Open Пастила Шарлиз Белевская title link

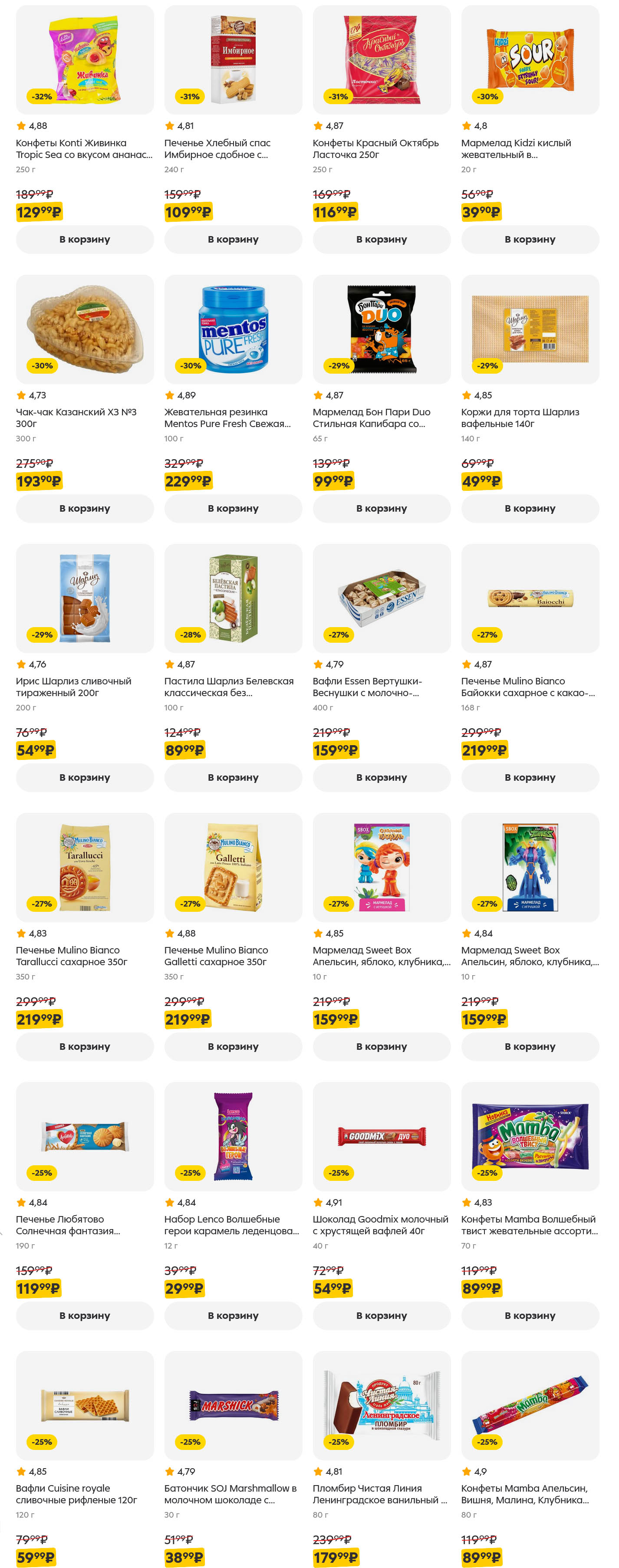point(228,687)
